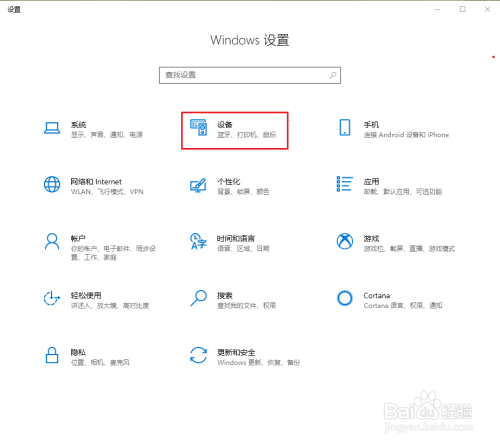
Task: Click the 隐私 heading
Action: (78, 352)
